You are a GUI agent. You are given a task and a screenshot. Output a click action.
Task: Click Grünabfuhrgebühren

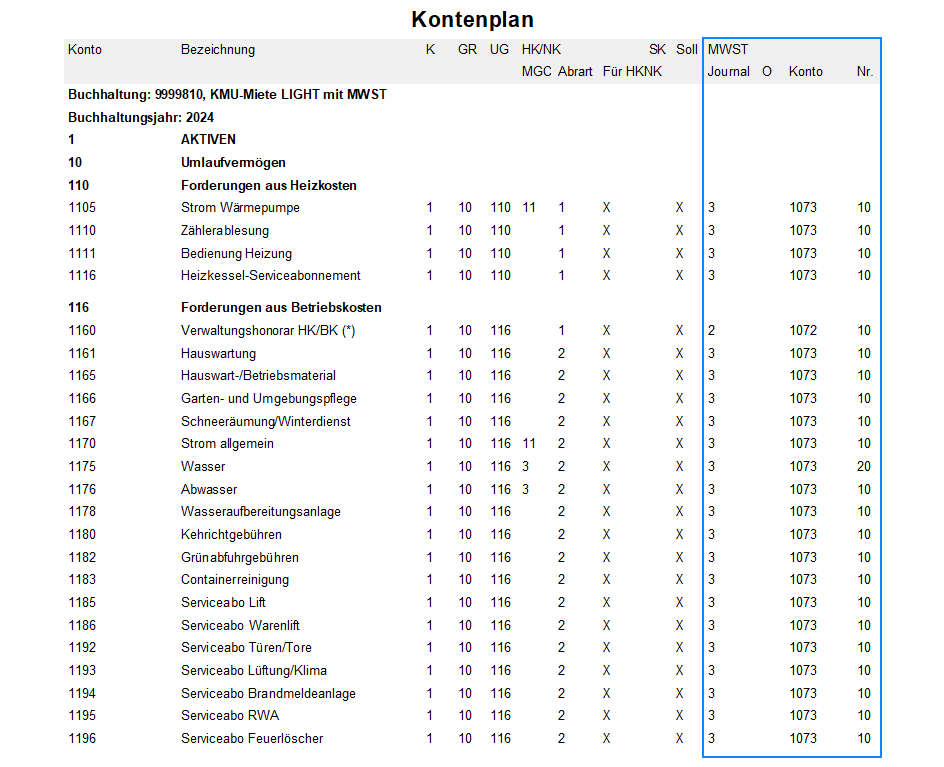(x=240, y=557)
